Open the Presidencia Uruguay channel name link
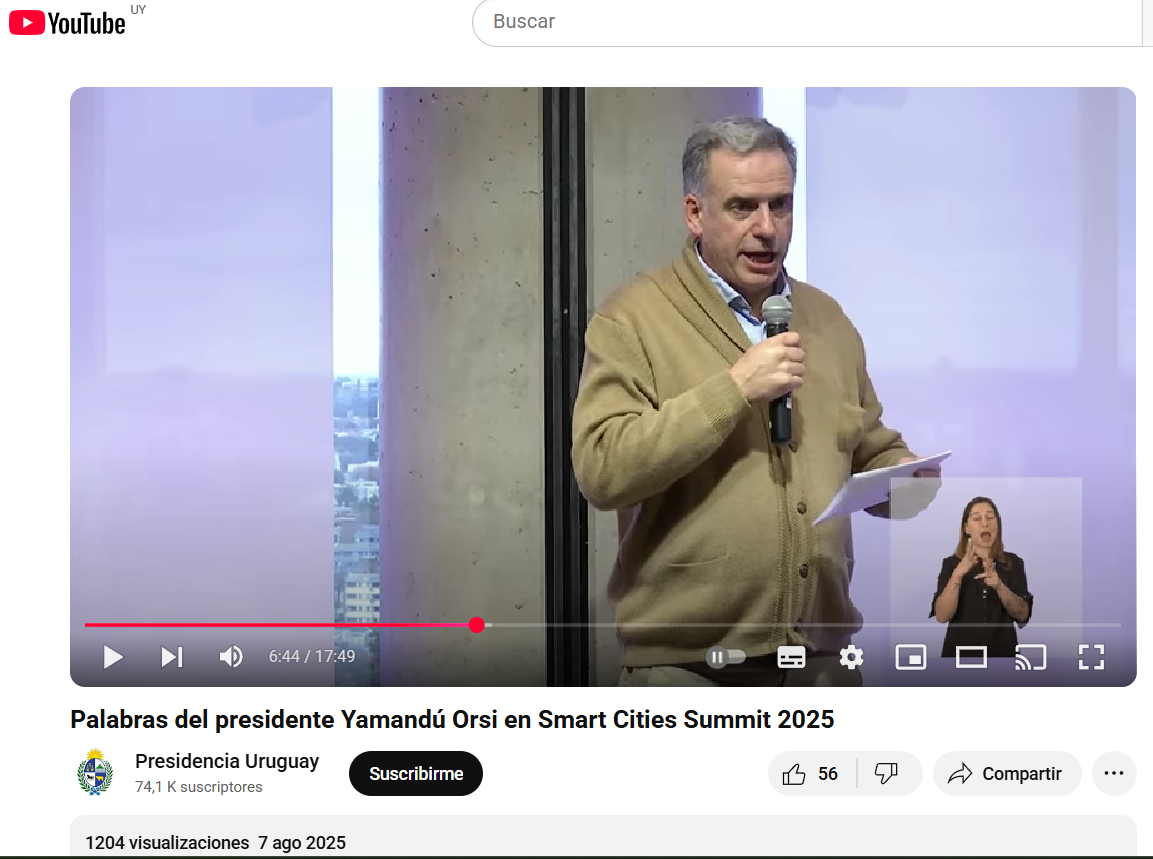This screenshot has height=859, width=1153. (227, 761)
